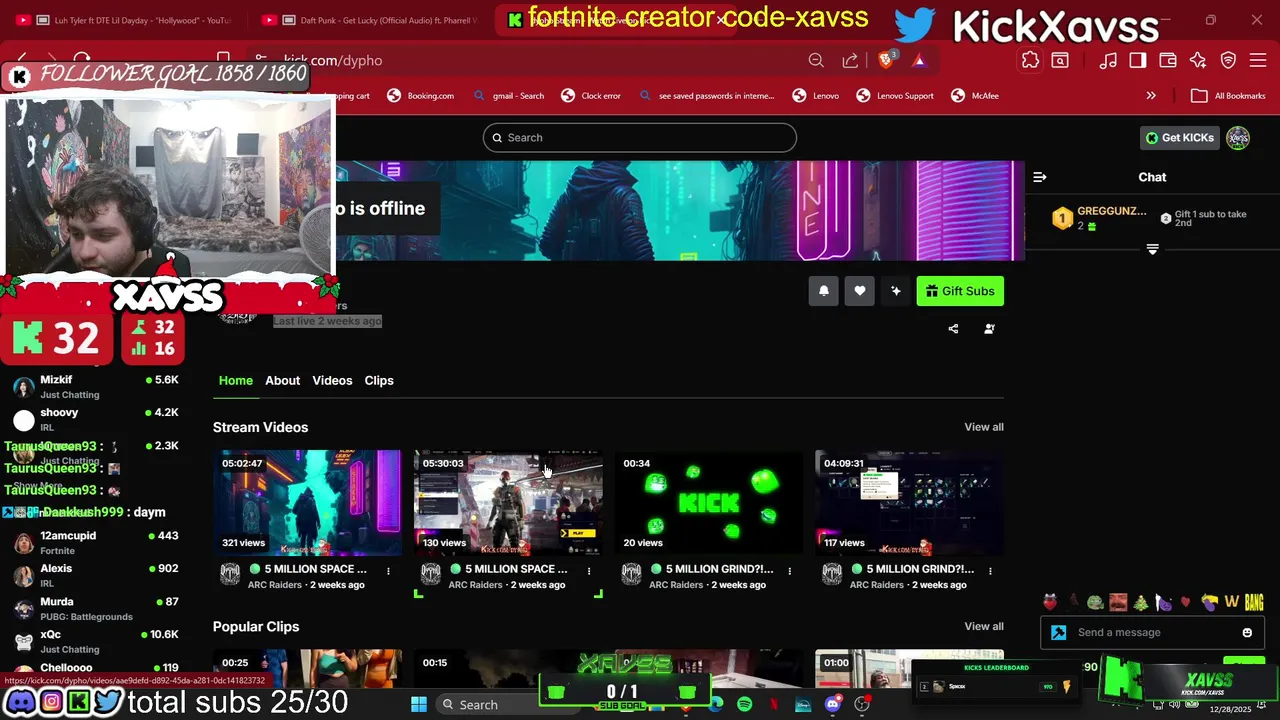Select the About tab
Image resolution: width=1280 pixels, height=720 pixels.
click(x=282, y=380)
